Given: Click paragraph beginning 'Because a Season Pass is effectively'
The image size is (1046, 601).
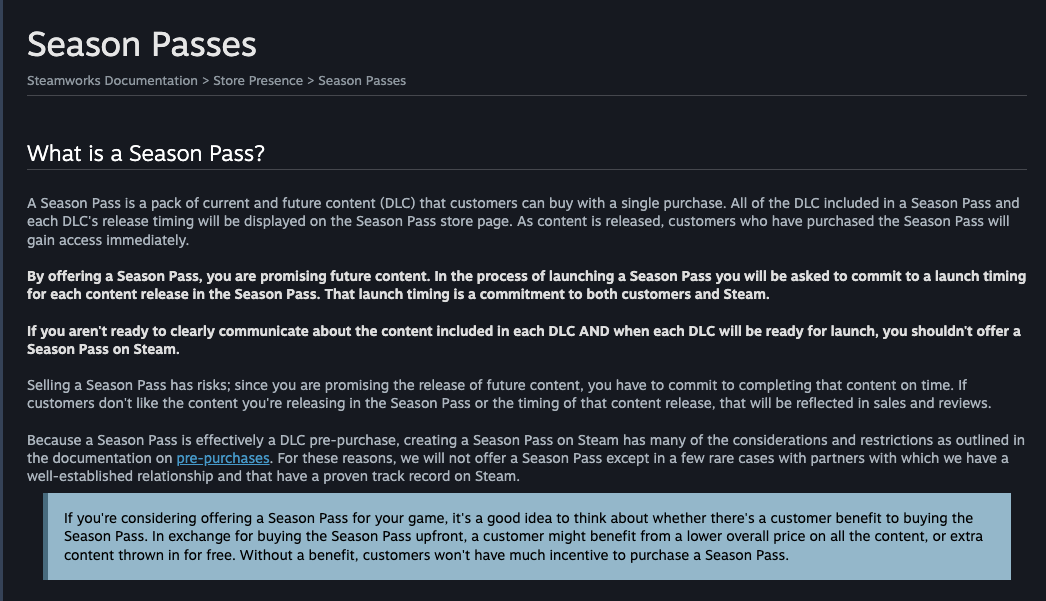Looking at the screenshot, I should (526, 458).
